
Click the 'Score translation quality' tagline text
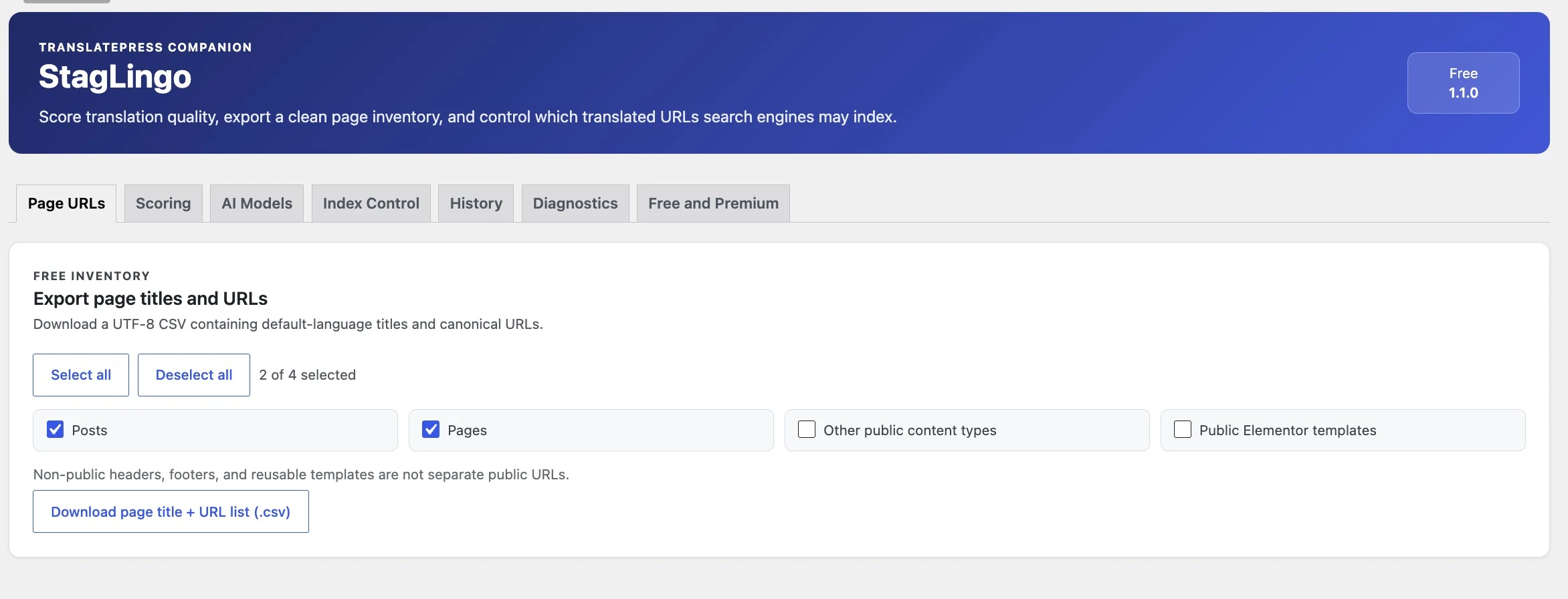click(x=468, y=117)
